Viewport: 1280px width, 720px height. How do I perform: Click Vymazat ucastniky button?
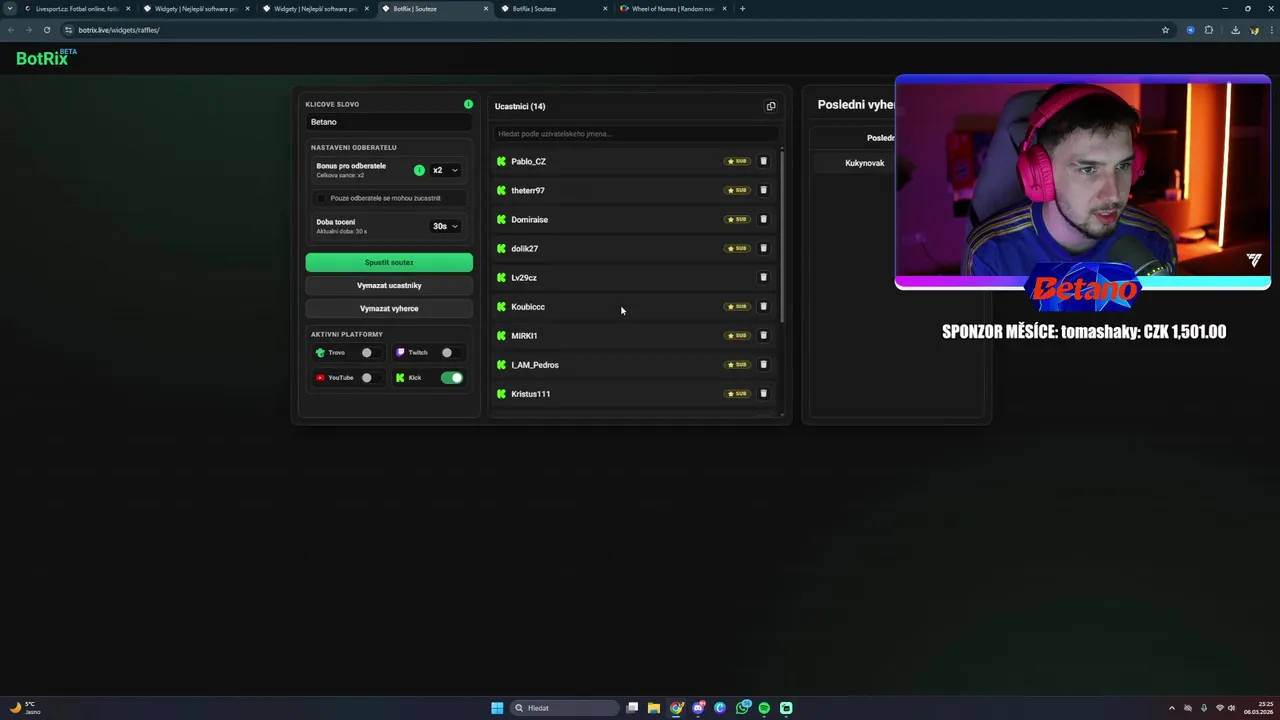(389, 285)
